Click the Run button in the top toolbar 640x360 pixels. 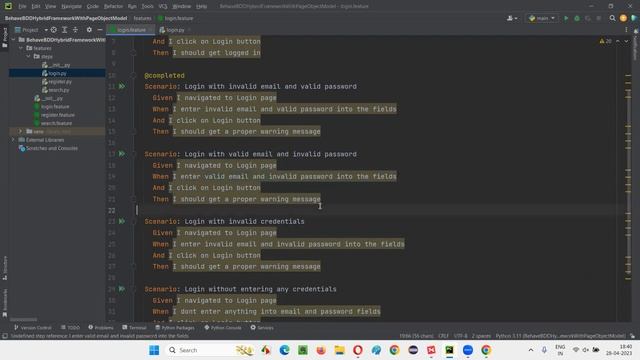(566, 18)
